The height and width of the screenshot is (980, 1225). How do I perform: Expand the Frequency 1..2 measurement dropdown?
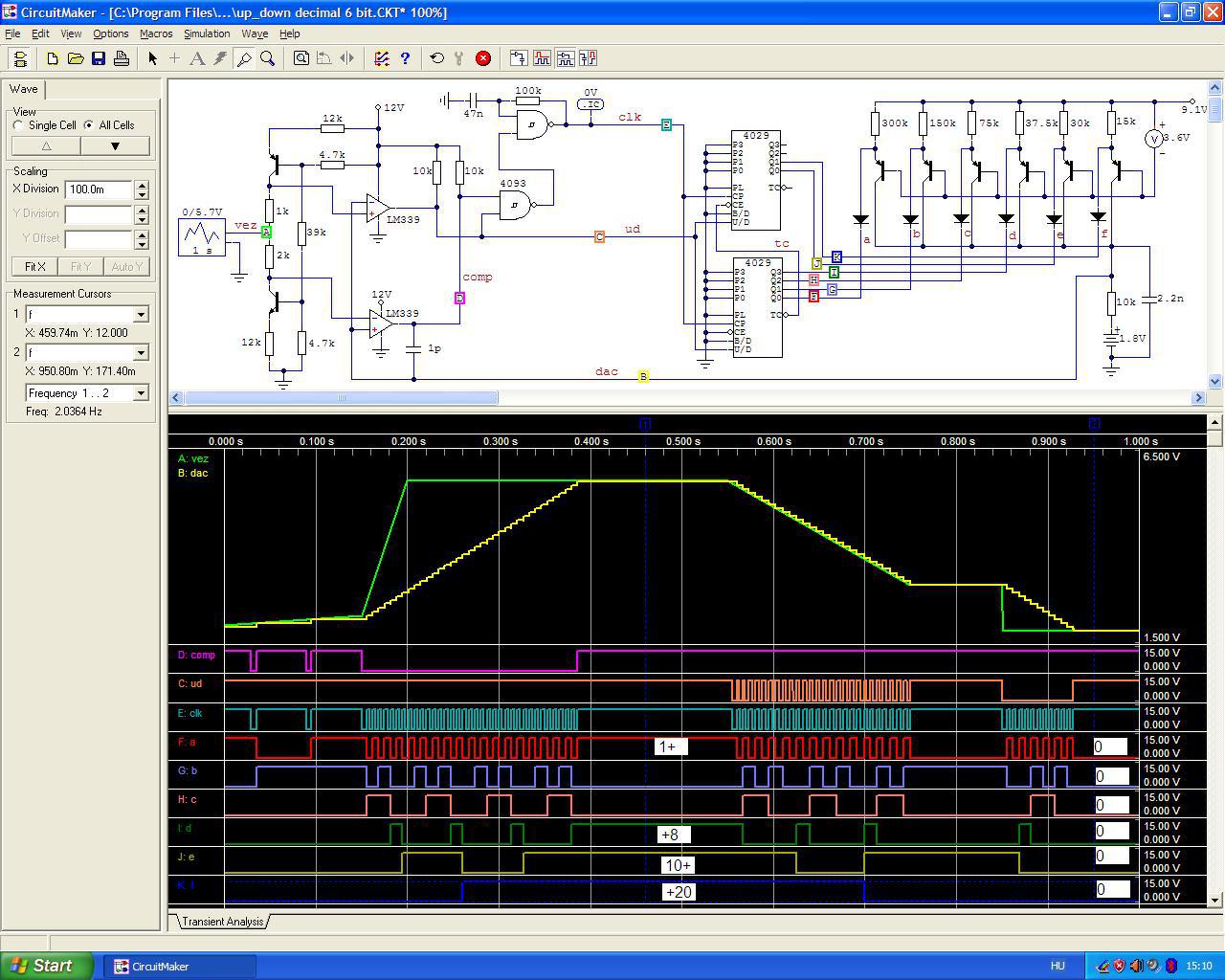(141, 393)
